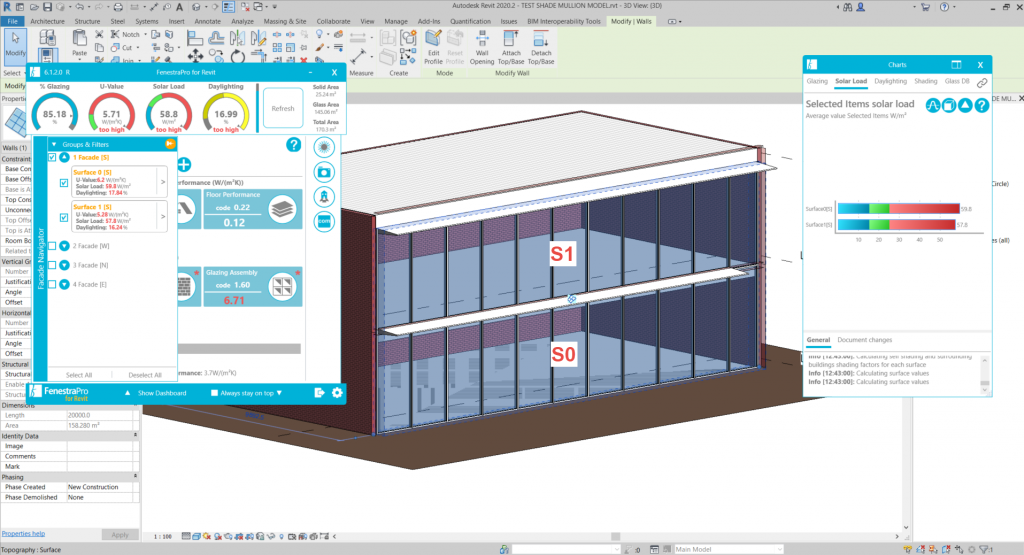Click the Paste clipboard tool
The width and height of the screenshot is (1024, 555).
point(79,43)
